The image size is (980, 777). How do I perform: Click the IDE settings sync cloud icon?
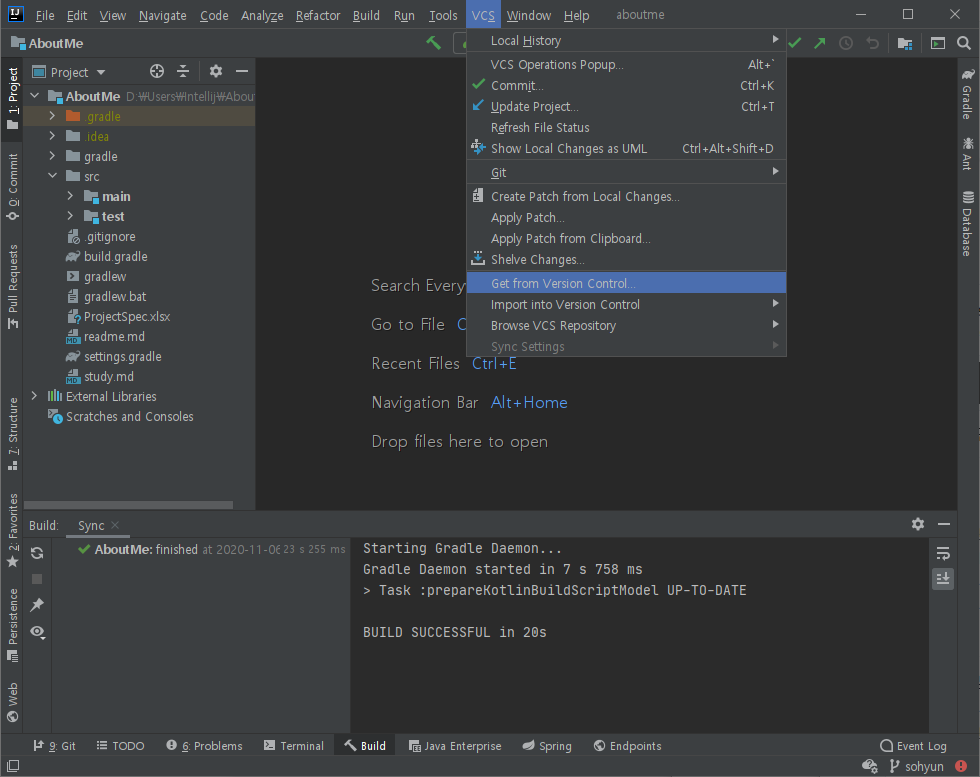pos(869,766)
